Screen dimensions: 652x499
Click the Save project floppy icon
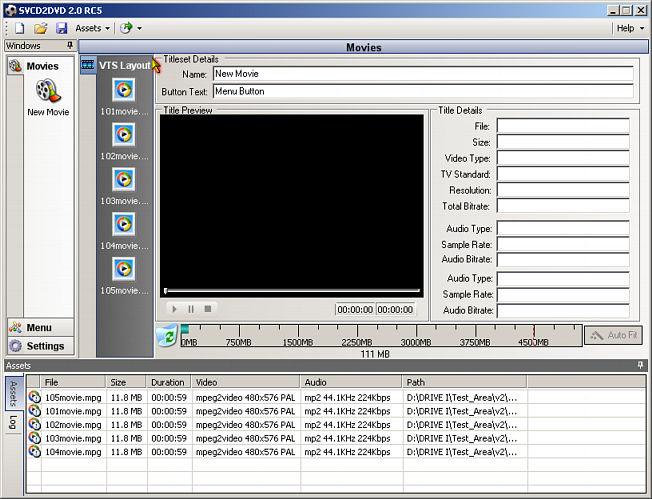click(x=62, y=28)
